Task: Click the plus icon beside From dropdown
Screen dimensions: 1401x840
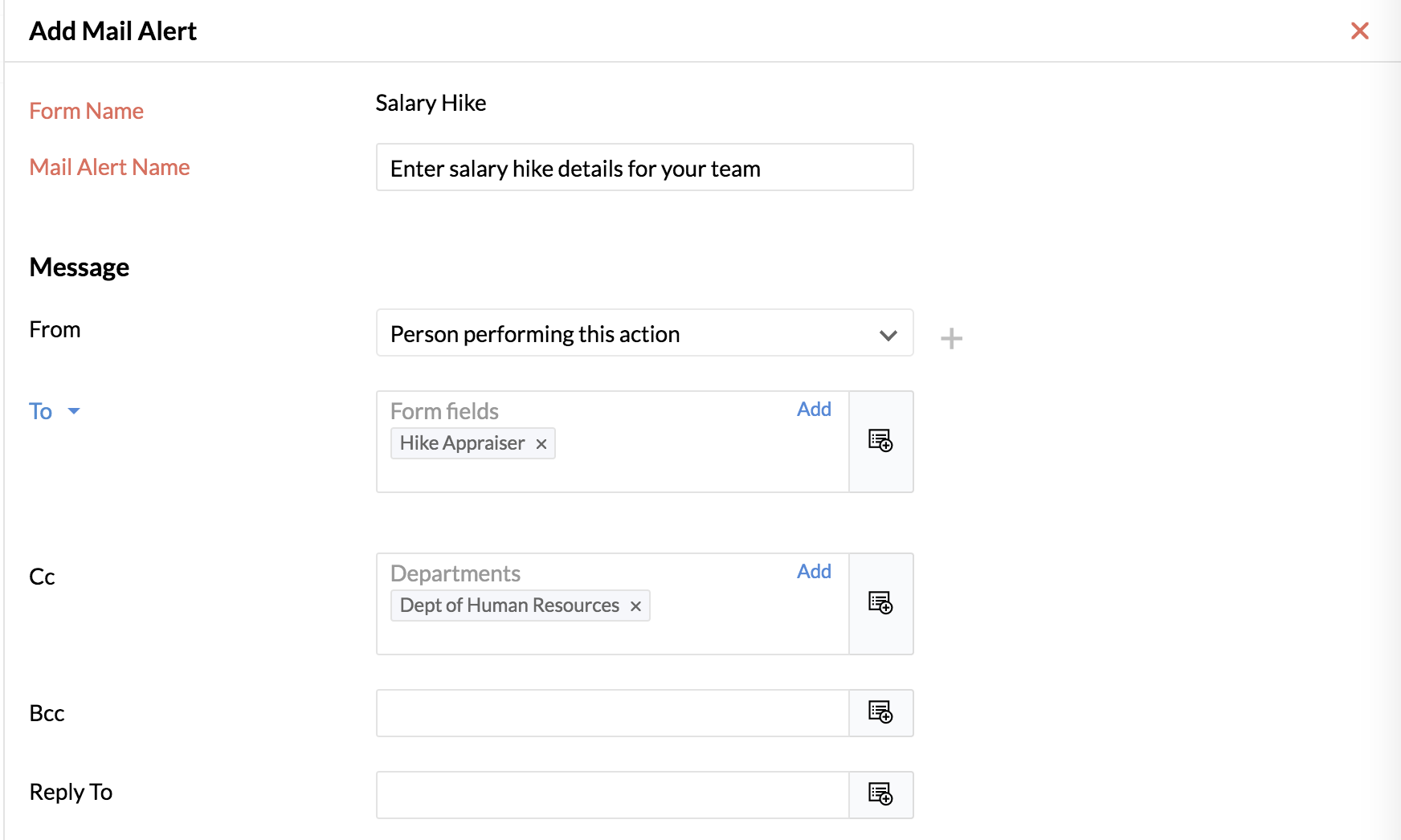Action: [951, 338]
